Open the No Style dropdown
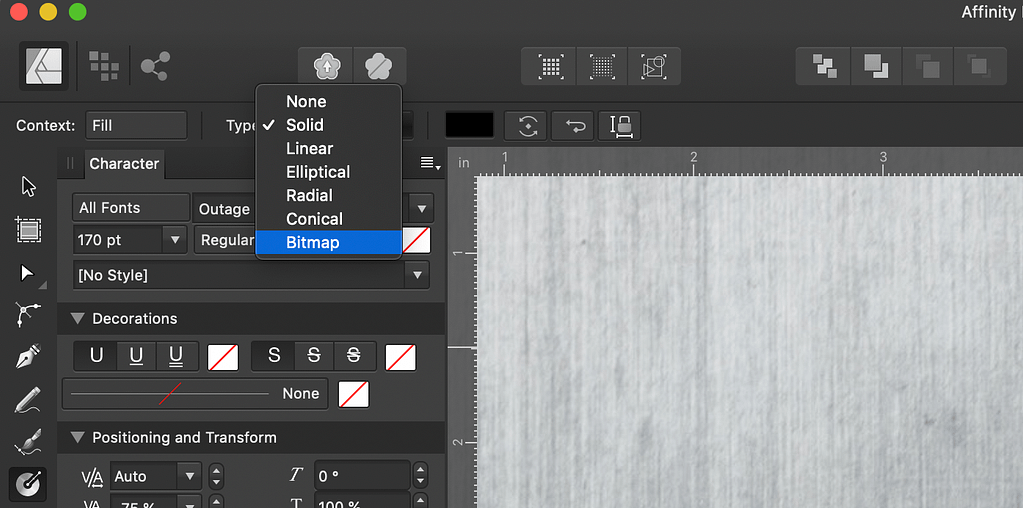This screenshot has height=508, width=1023. click(251, 275)
